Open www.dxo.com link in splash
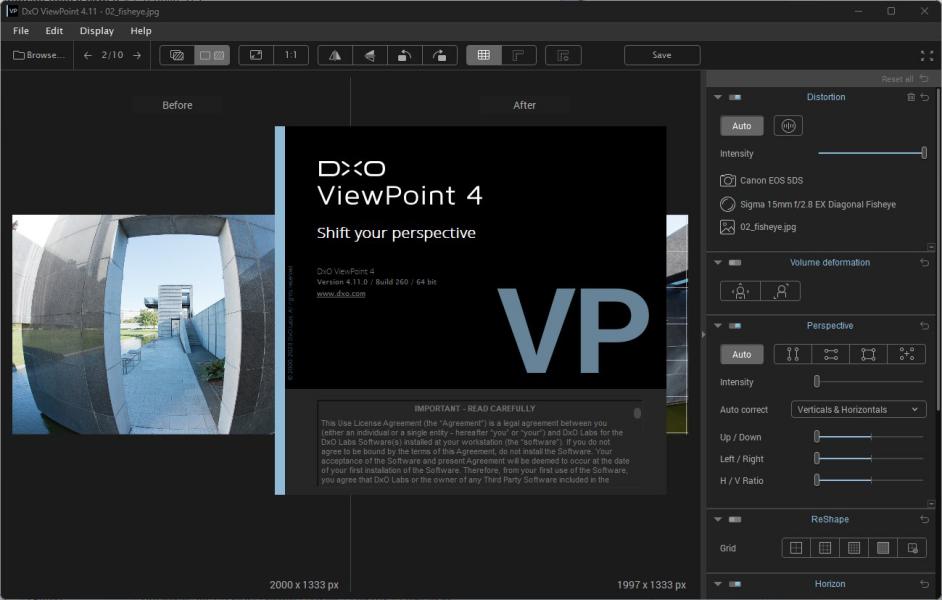Image resolution: width=942 pixels, height=600 pixels. click(x=341, y=294)
